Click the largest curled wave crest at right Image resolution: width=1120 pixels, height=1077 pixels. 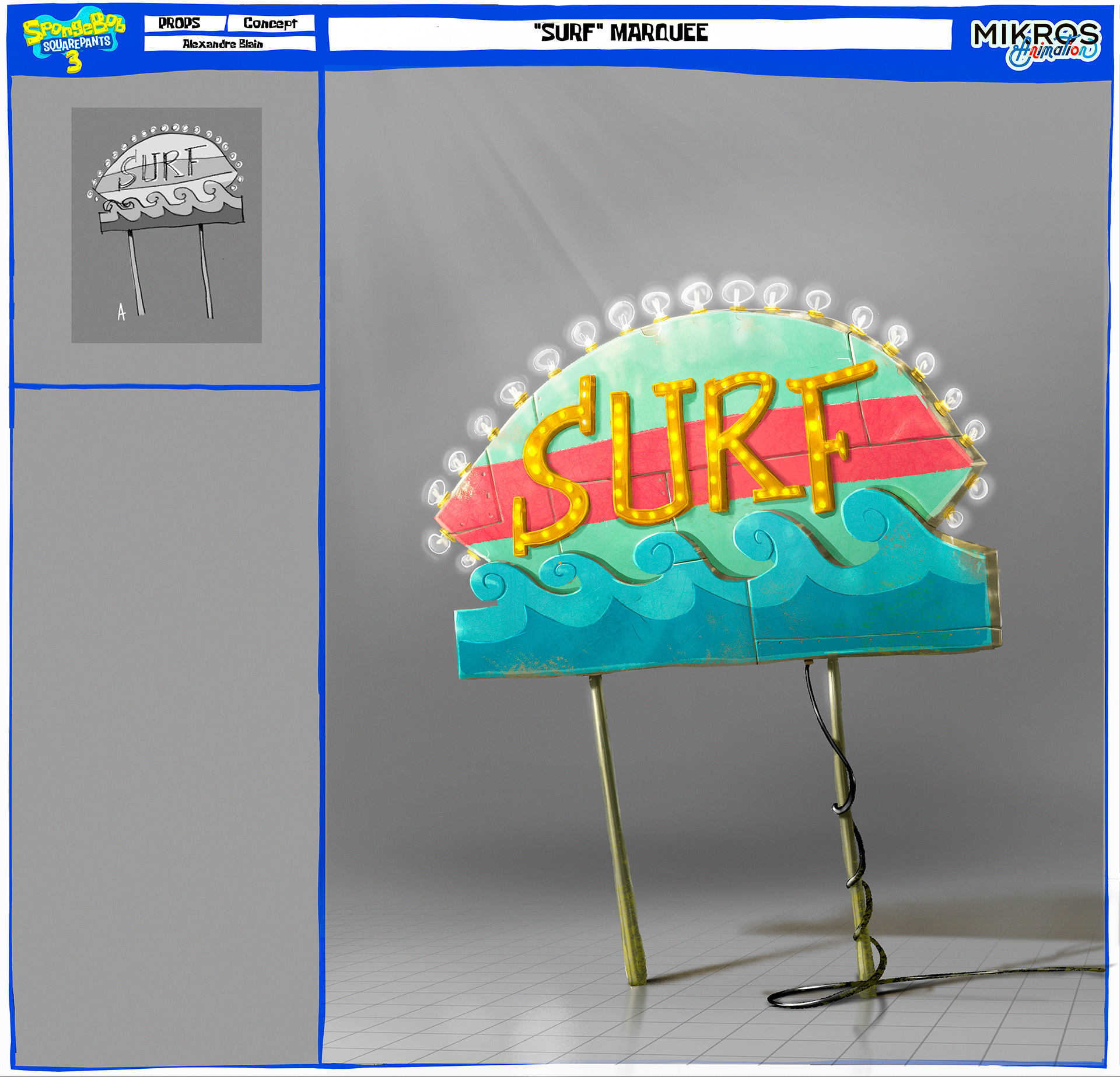(875, 522)
